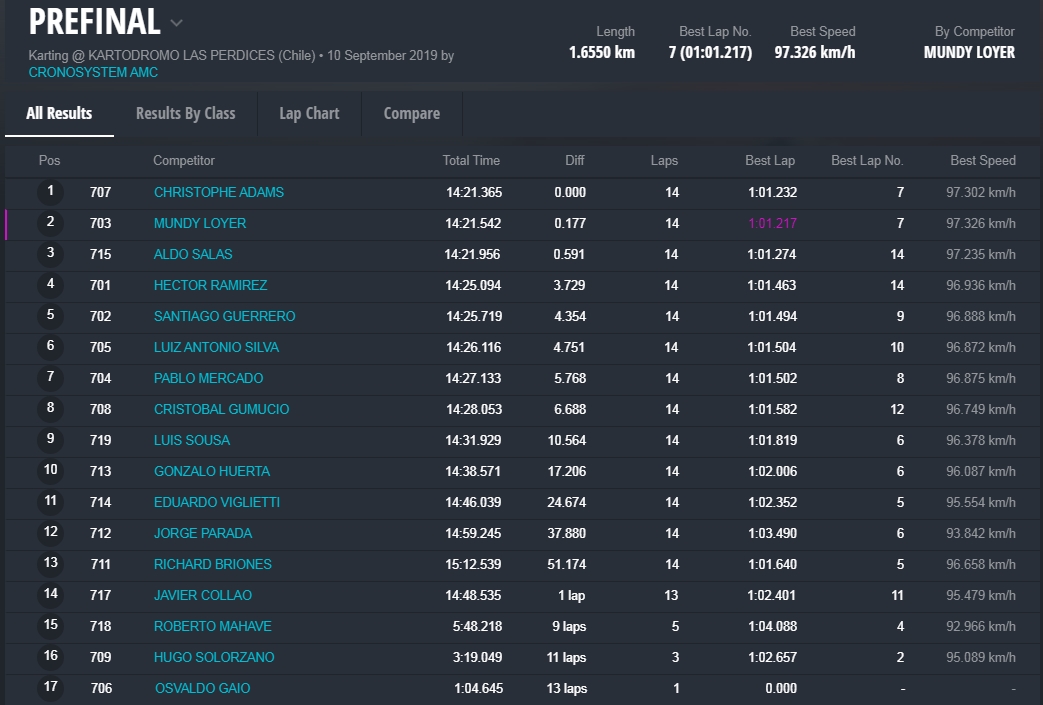Select the Compare tab
The image size is (1043, 705).
point(411,113)
